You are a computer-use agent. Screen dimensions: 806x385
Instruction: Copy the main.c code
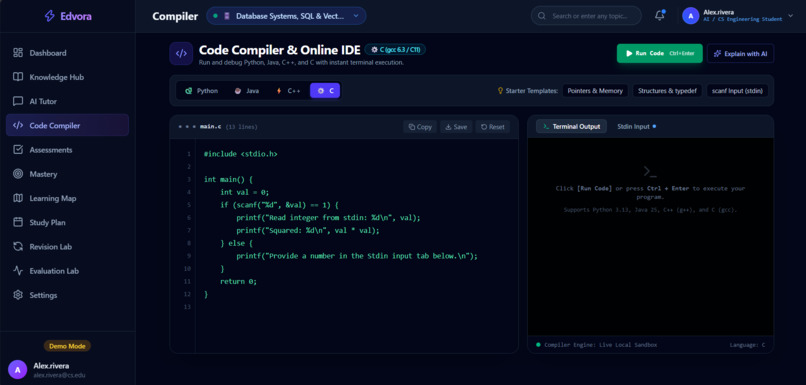coord(420,127)
